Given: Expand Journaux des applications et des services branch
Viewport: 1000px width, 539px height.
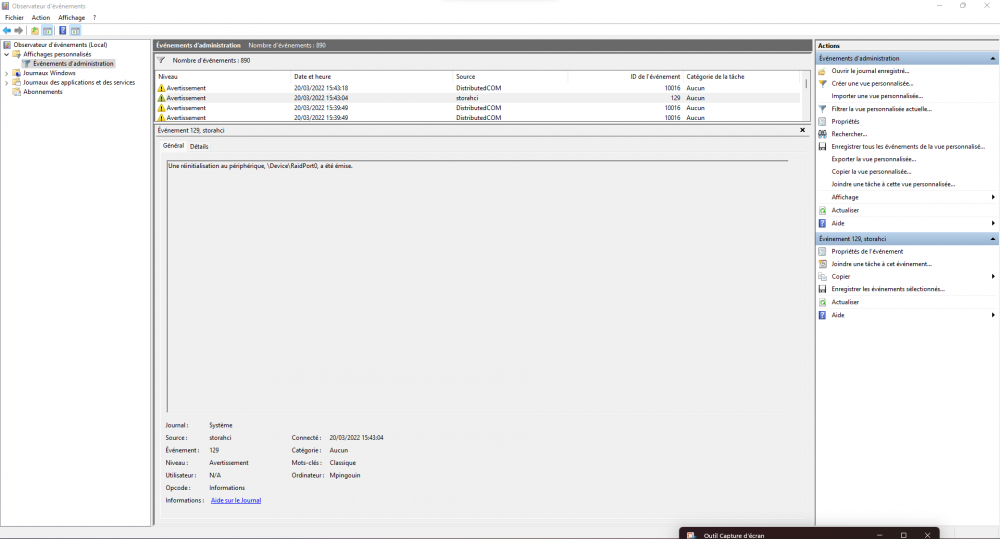Looking at the screenshot, I should tap(7, 82).
